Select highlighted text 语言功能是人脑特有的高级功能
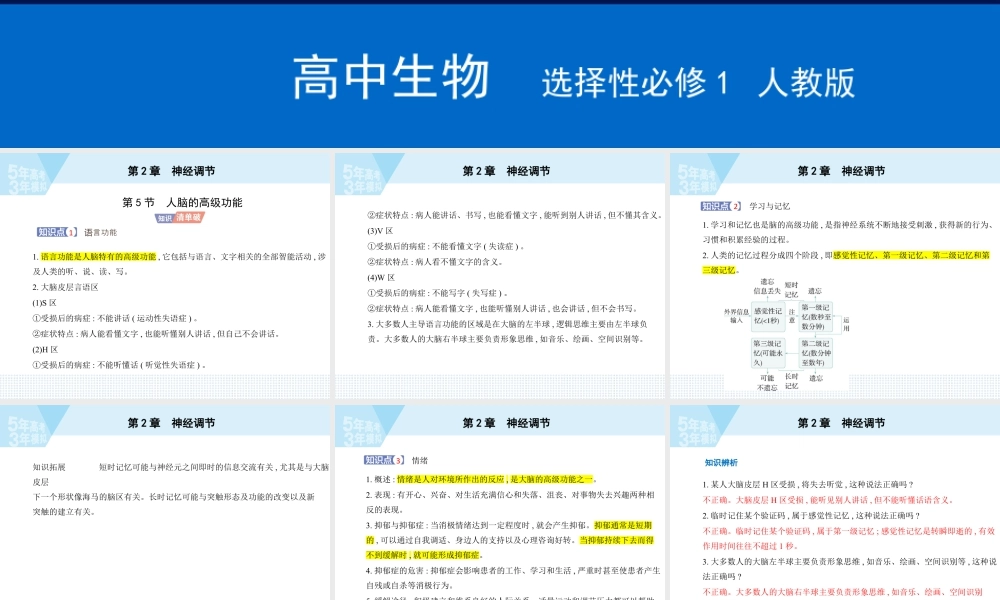The height and width of the screenshot is (600, 1000). [99, 256]
